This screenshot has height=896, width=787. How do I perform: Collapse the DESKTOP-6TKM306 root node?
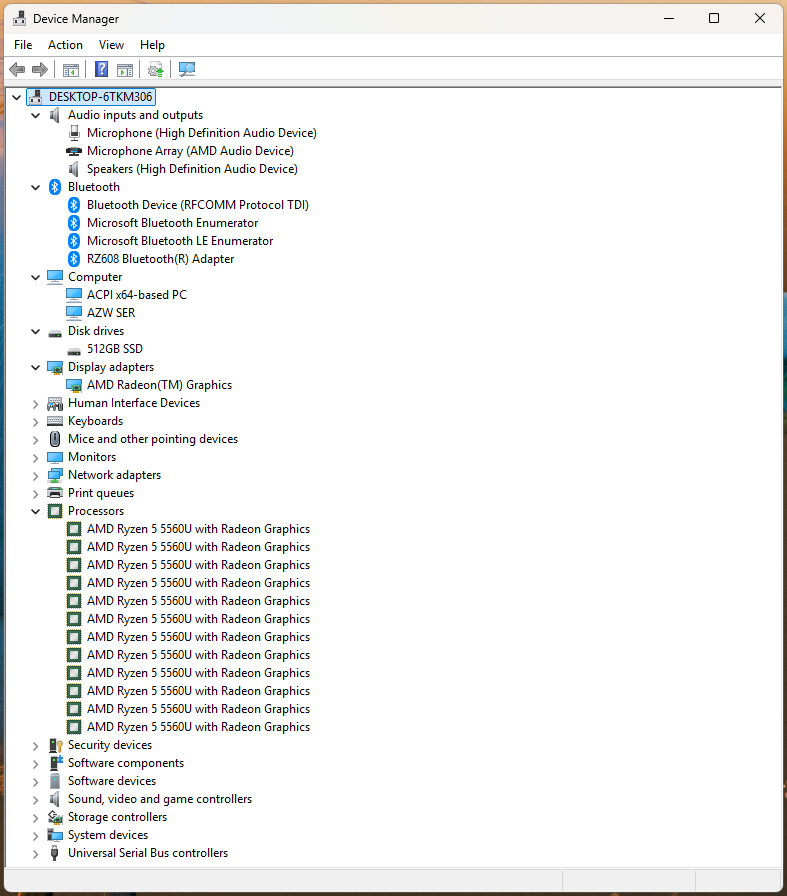point(17,97)
